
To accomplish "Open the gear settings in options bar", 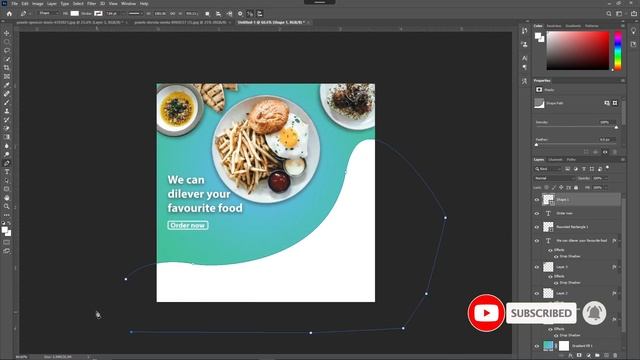I will 240,13.
